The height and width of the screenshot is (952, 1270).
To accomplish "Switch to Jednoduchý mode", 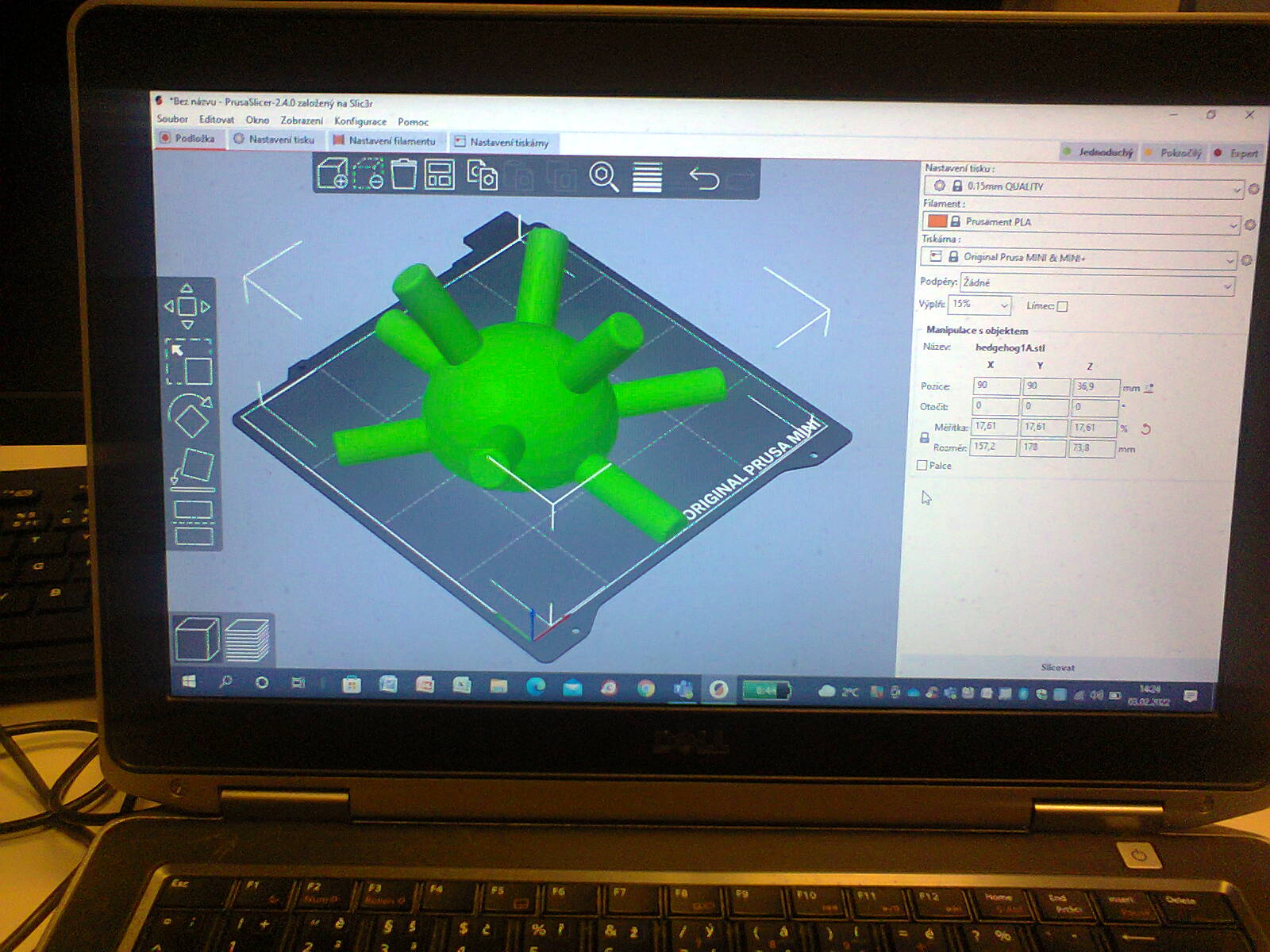I will tap(1099, 152).
